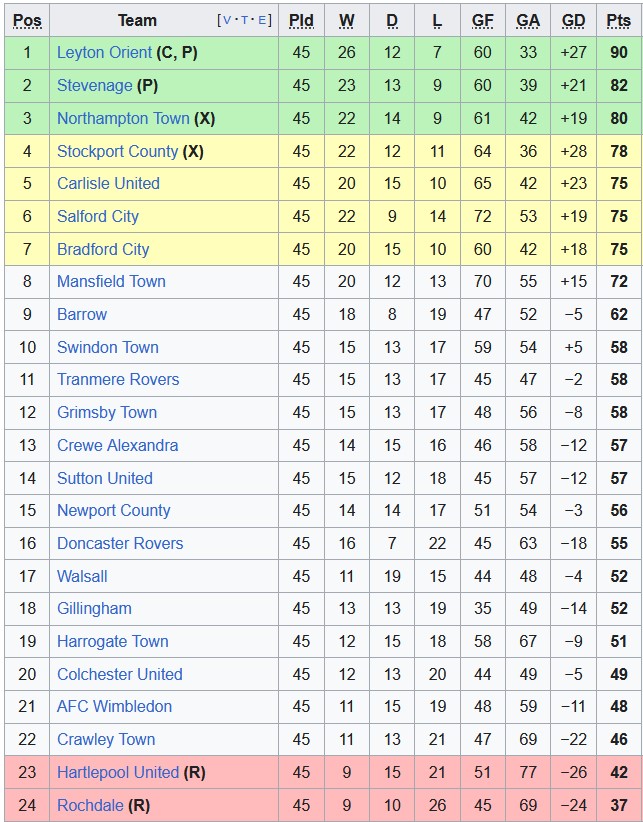Click the Pos column header abbreviation
643x822 pixels.
[27, 20]
